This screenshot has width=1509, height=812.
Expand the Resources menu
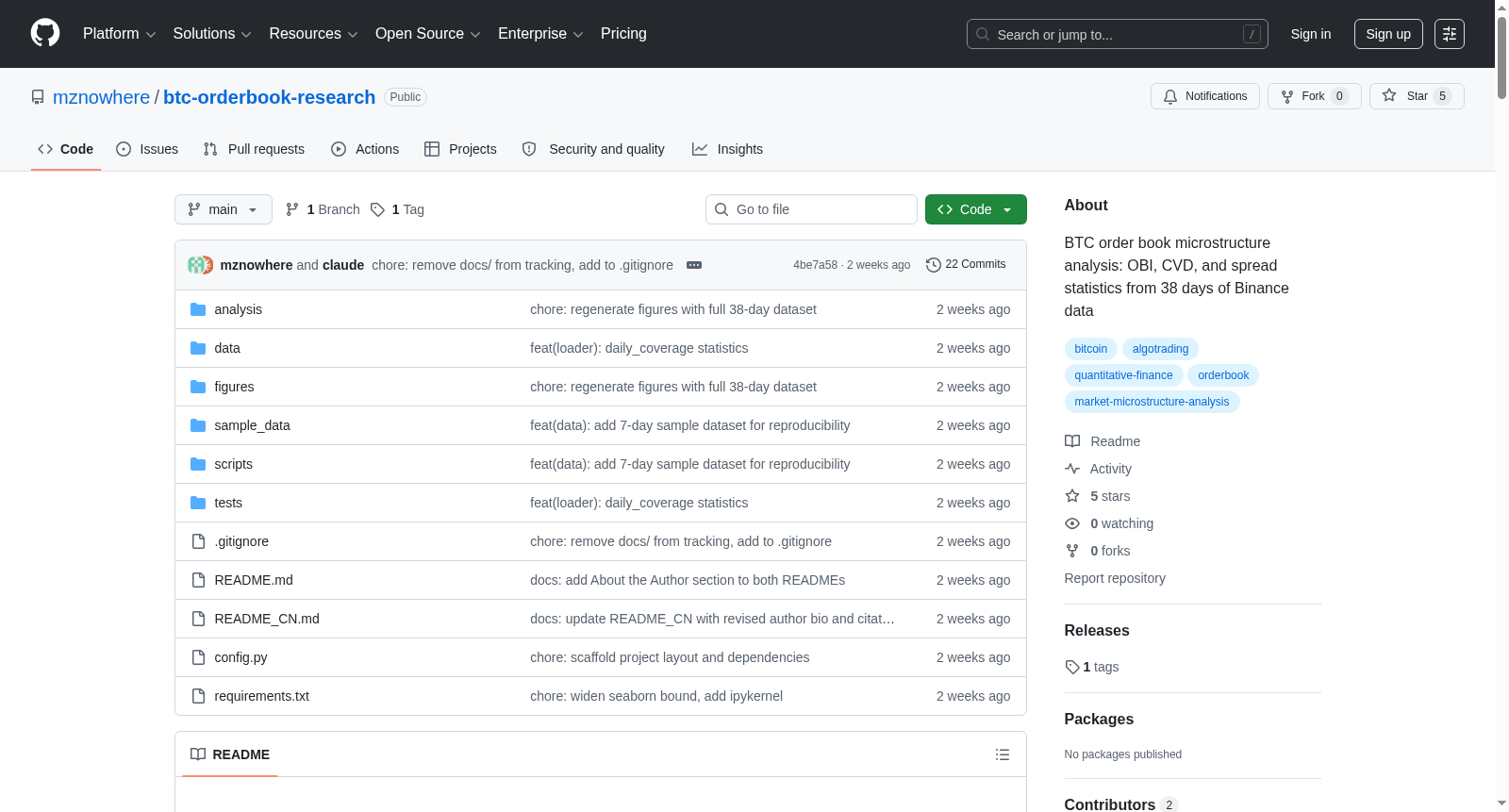click(314, 34)
